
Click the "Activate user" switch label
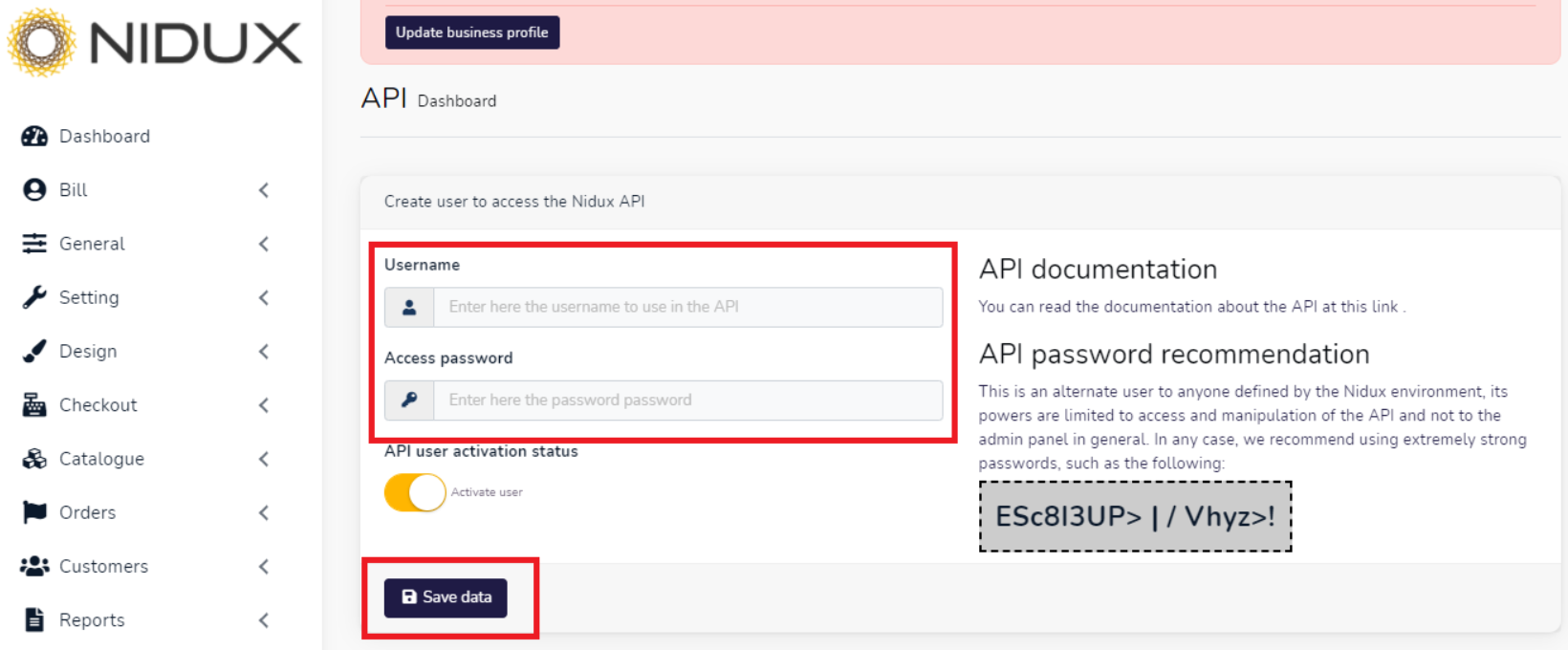tap(487, 492)
